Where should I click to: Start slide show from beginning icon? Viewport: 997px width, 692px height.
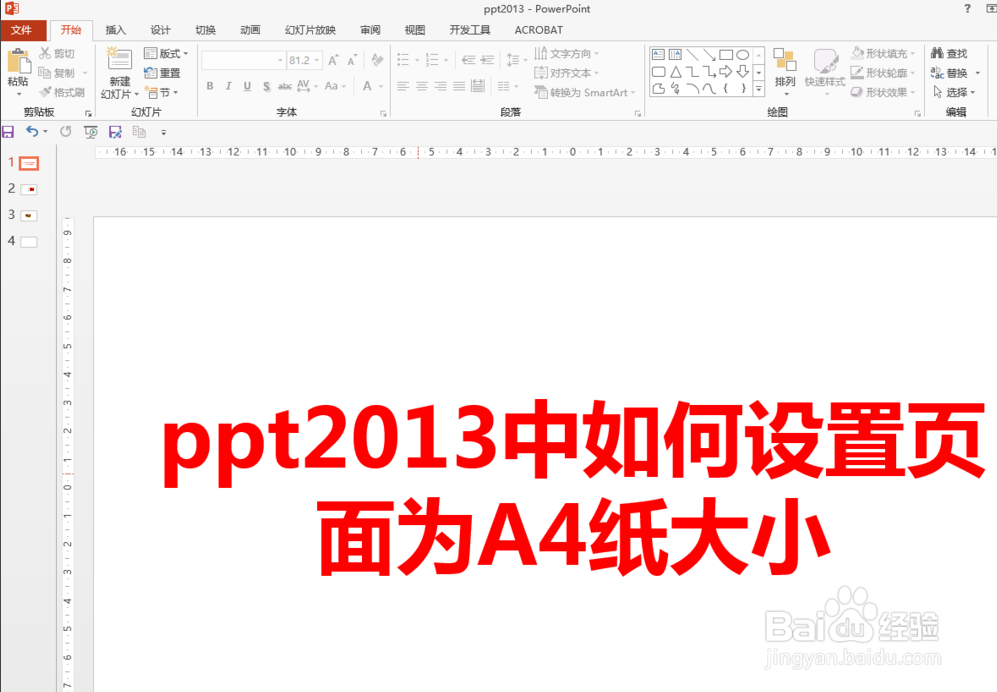coord(90,132)
